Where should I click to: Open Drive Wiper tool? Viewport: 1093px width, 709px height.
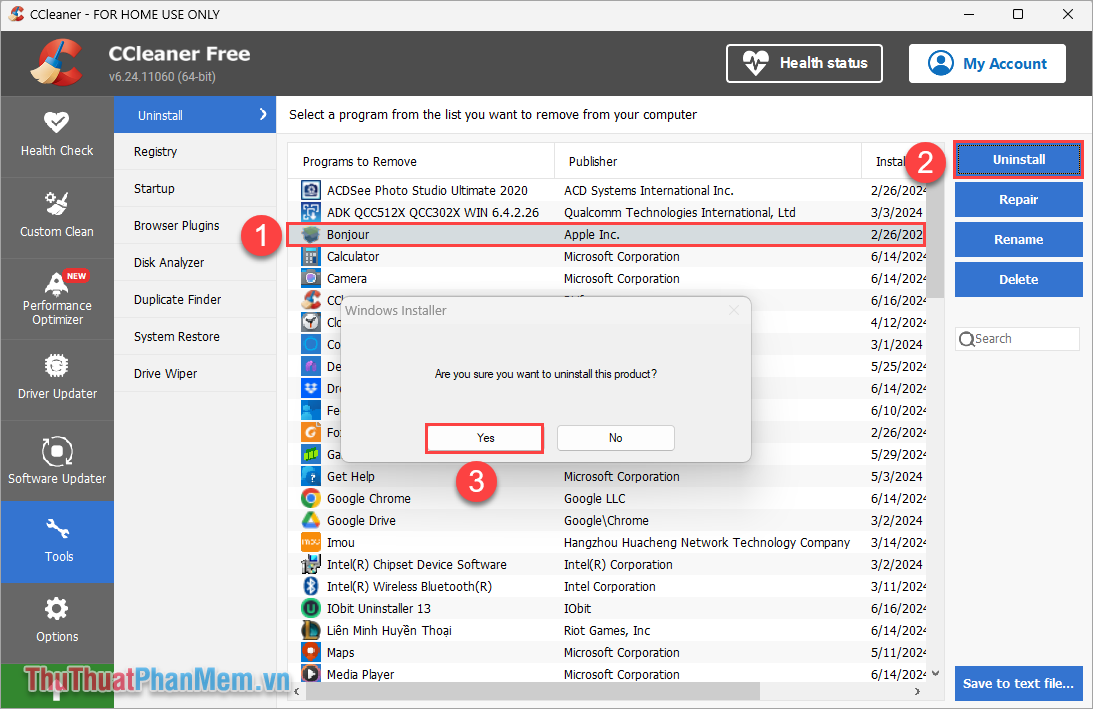(195, 373)
